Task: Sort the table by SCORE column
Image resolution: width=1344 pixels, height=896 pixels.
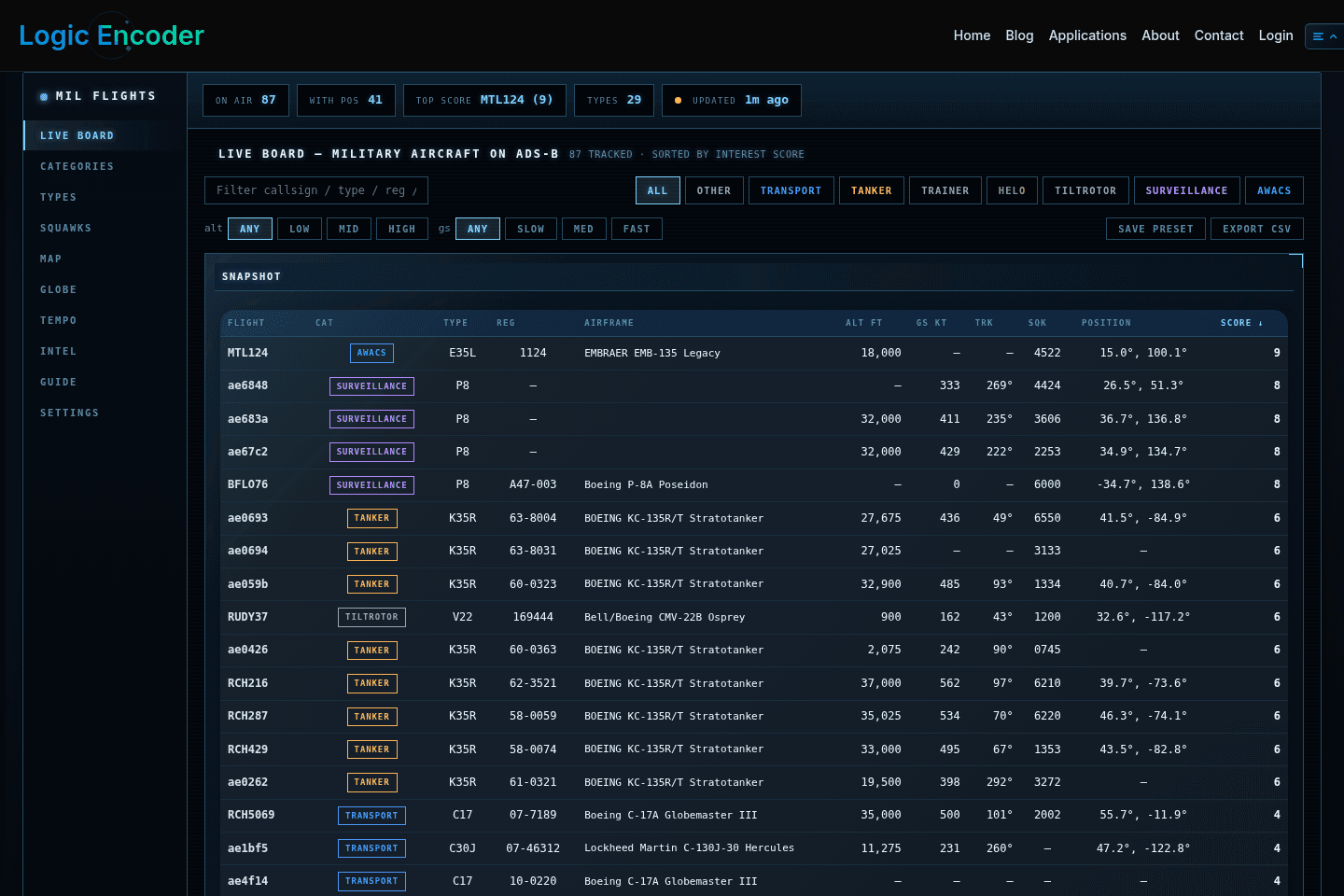Action: pyautogui.click(x=1241, y=323)
